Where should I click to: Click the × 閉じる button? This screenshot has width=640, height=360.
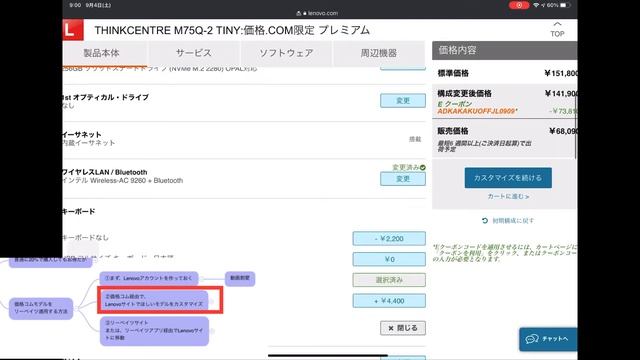tap(403, 328)
